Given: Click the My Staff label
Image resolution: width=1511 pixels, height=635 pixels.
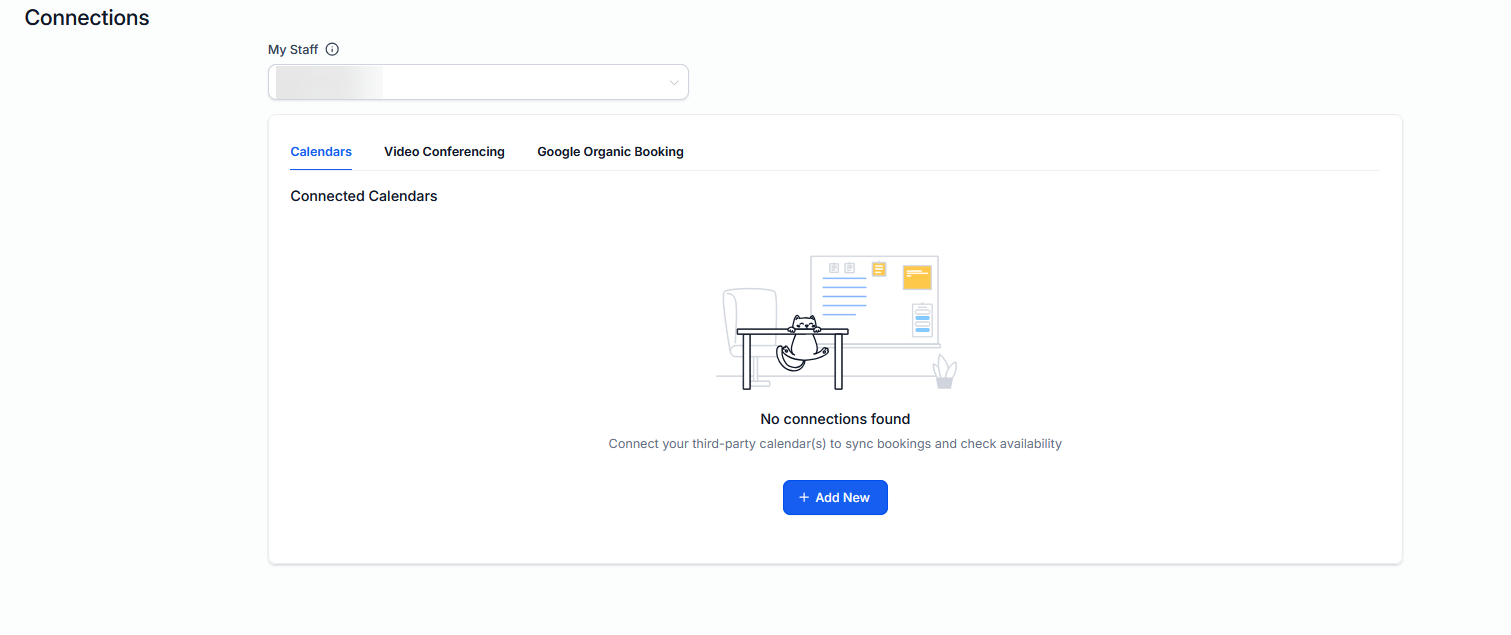Looking at the screenshot, I should point(293,49).
